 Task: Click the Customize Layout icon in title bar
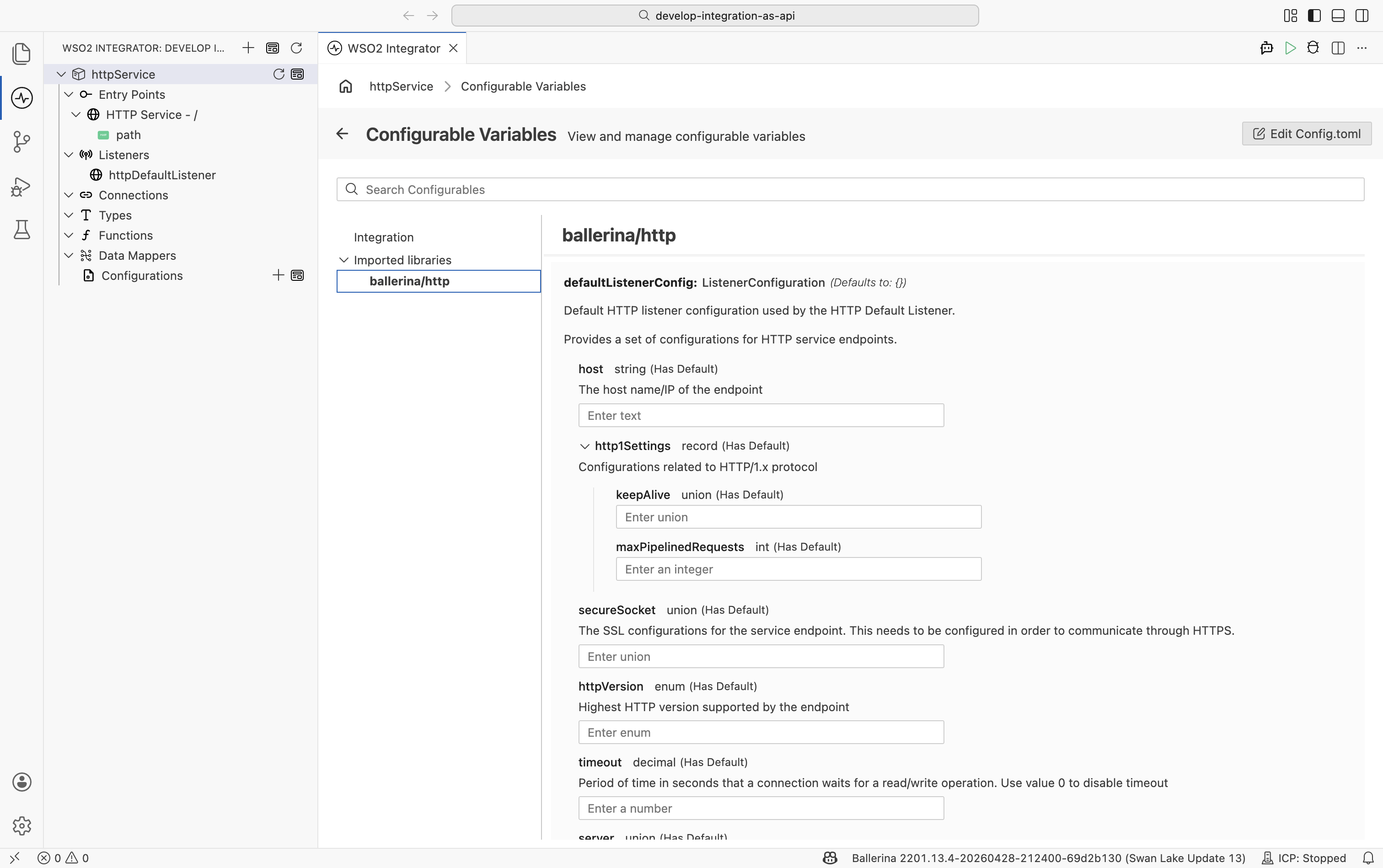coord(1291,16)
